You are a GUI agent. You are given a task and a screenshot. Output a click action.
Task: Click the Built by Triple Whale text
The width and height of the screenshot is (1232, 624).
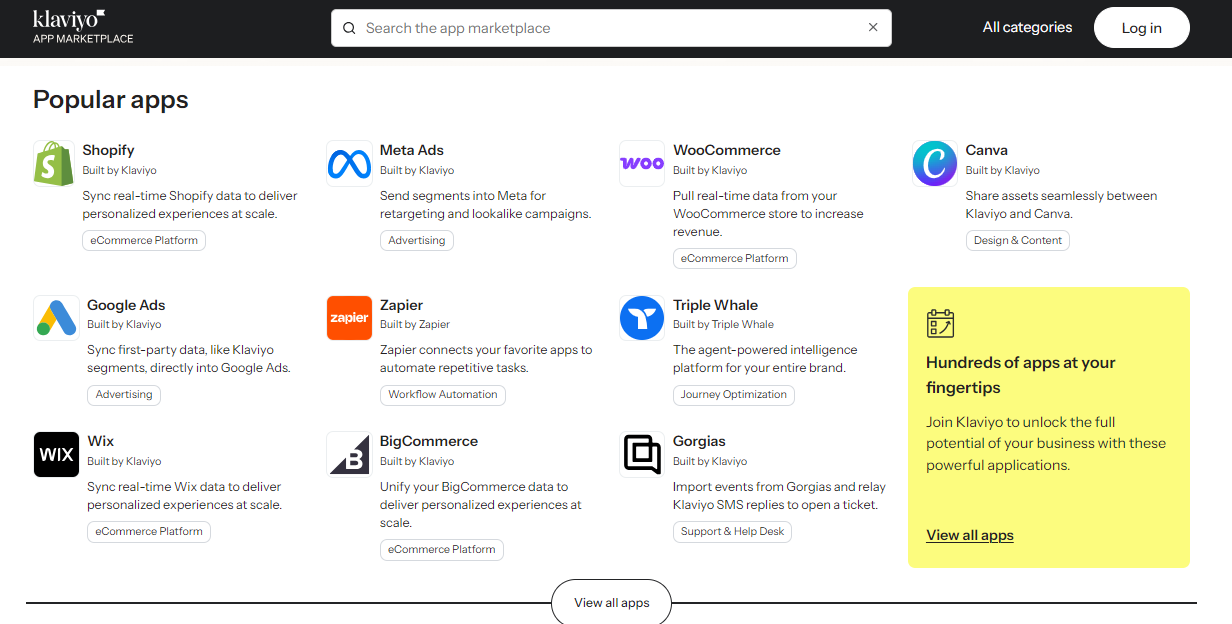point(723,324)
